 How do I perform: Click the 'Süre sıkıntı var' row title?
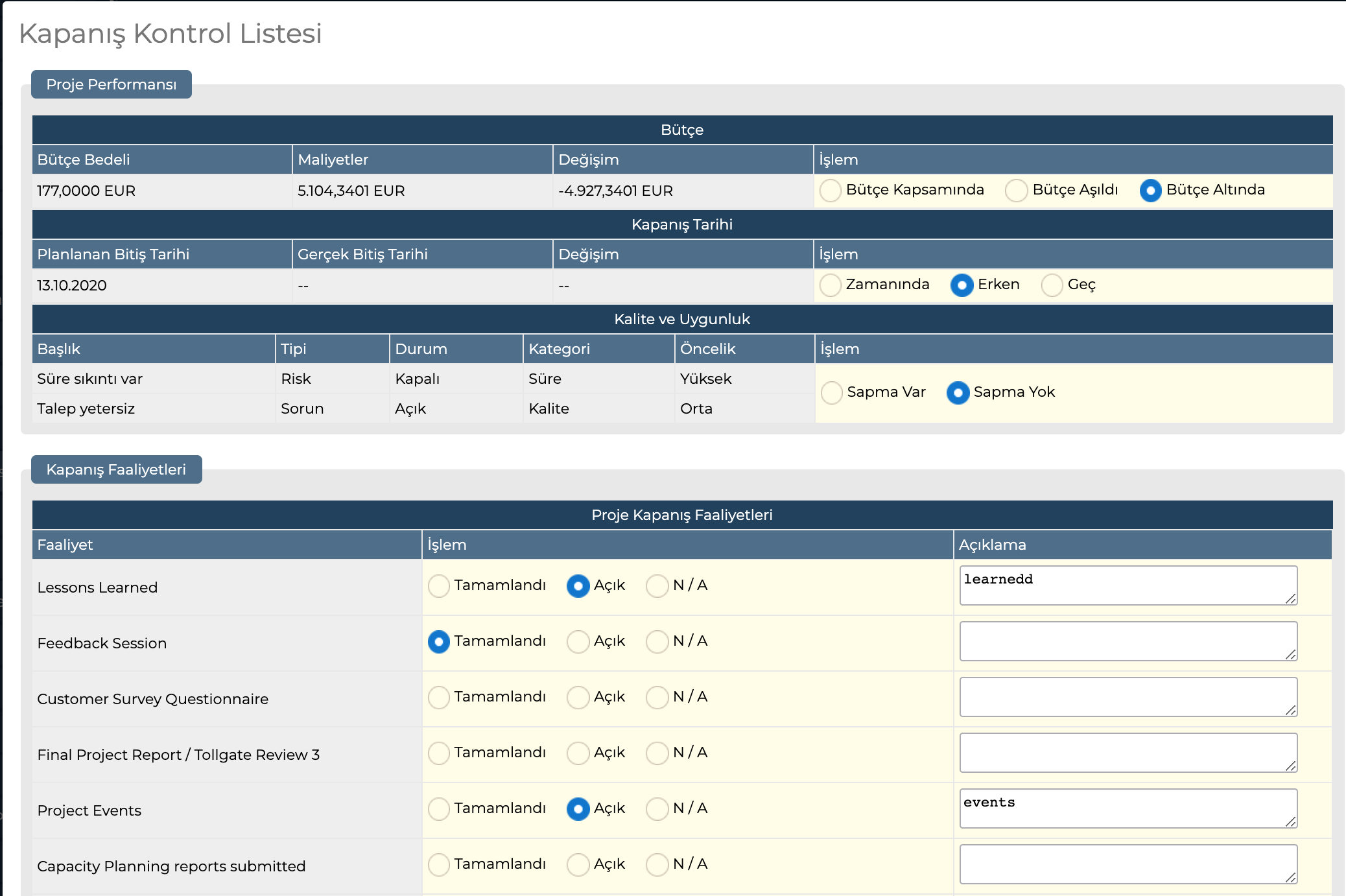pos(89,379)
